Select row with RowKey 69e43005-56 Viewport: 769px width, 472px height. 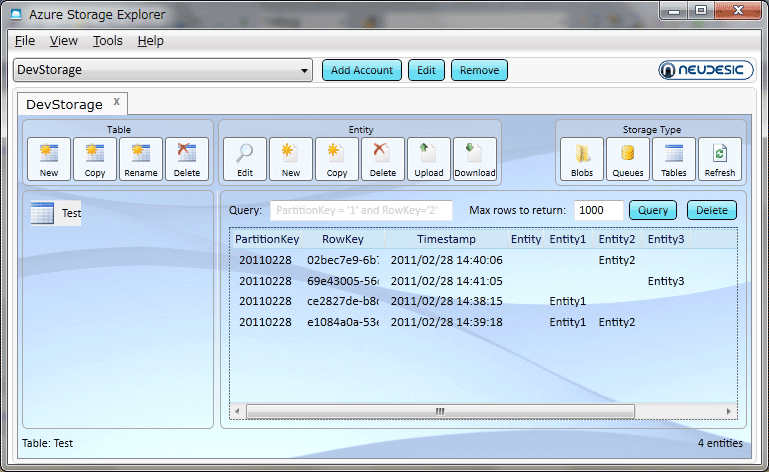483,281
